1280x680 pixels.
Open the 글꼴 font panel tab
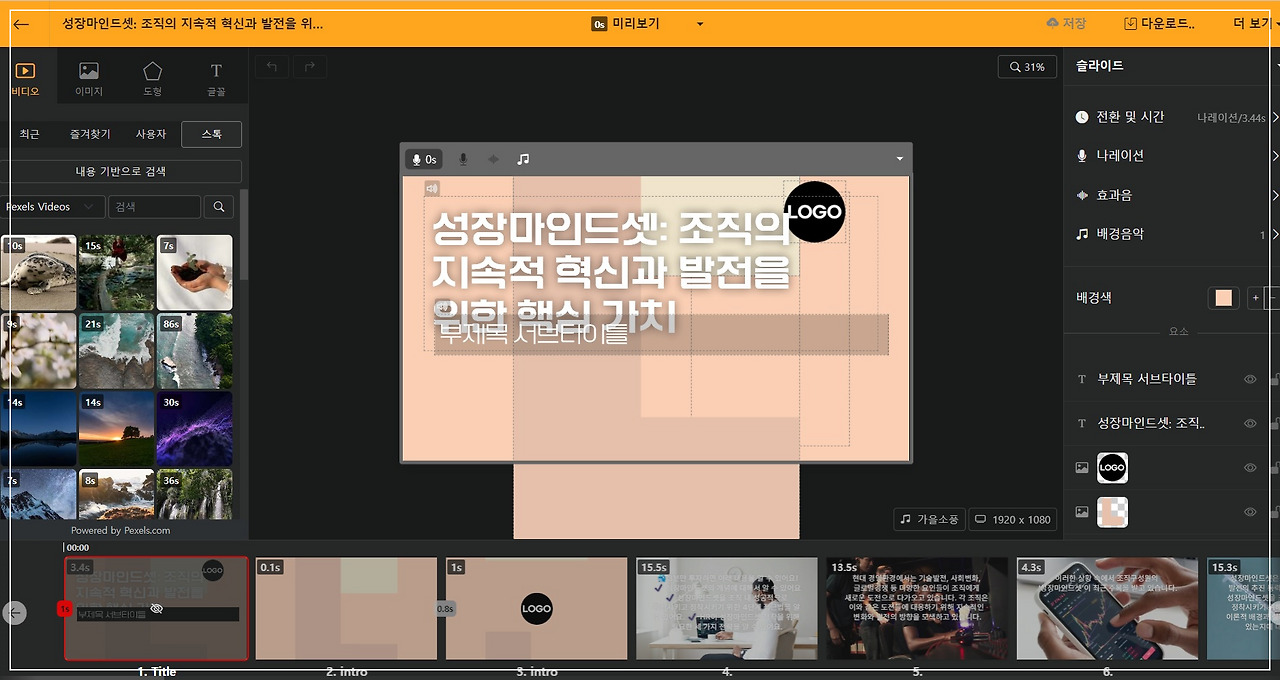216,79
